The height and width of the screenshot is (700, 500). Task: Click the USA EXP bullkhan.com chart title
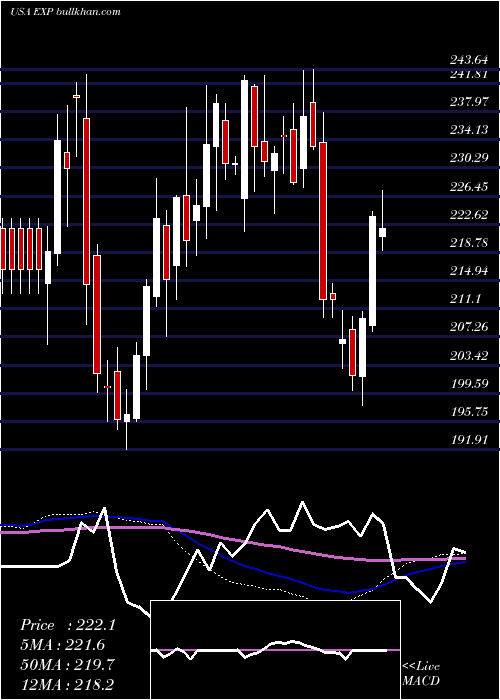[65, 12]
